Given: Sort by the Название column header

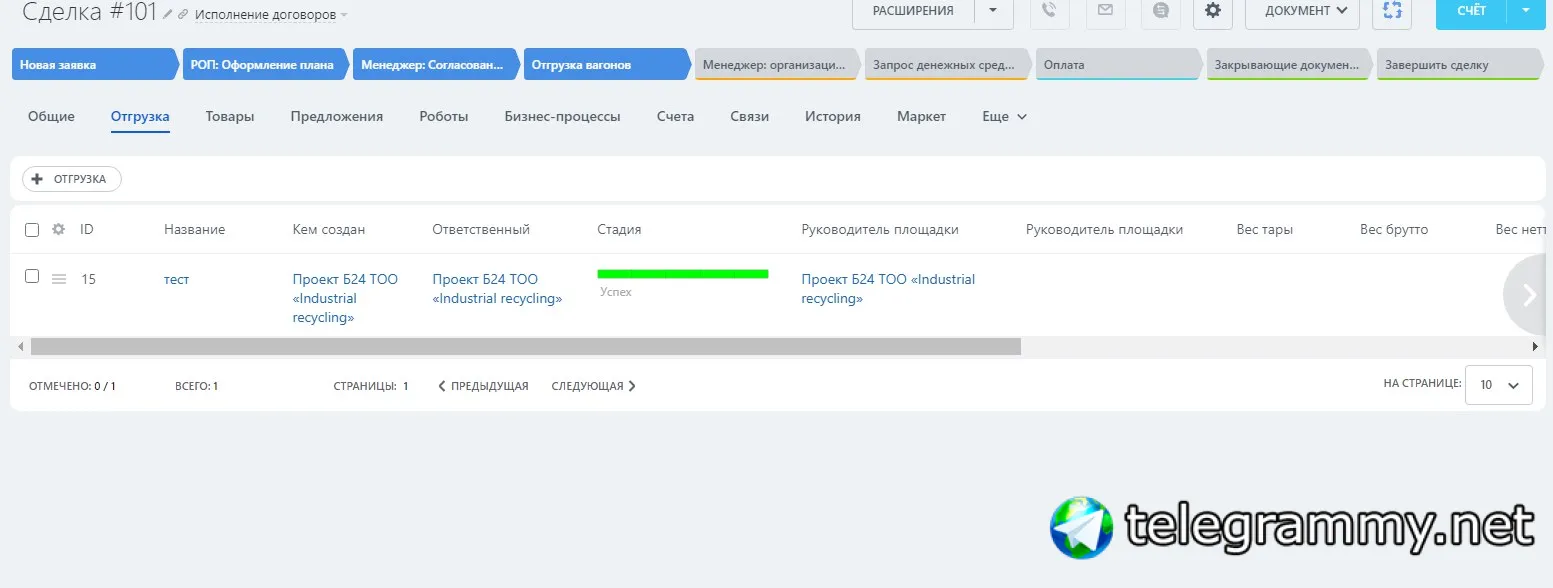Looking at the screenshot, I should [194, 229].
